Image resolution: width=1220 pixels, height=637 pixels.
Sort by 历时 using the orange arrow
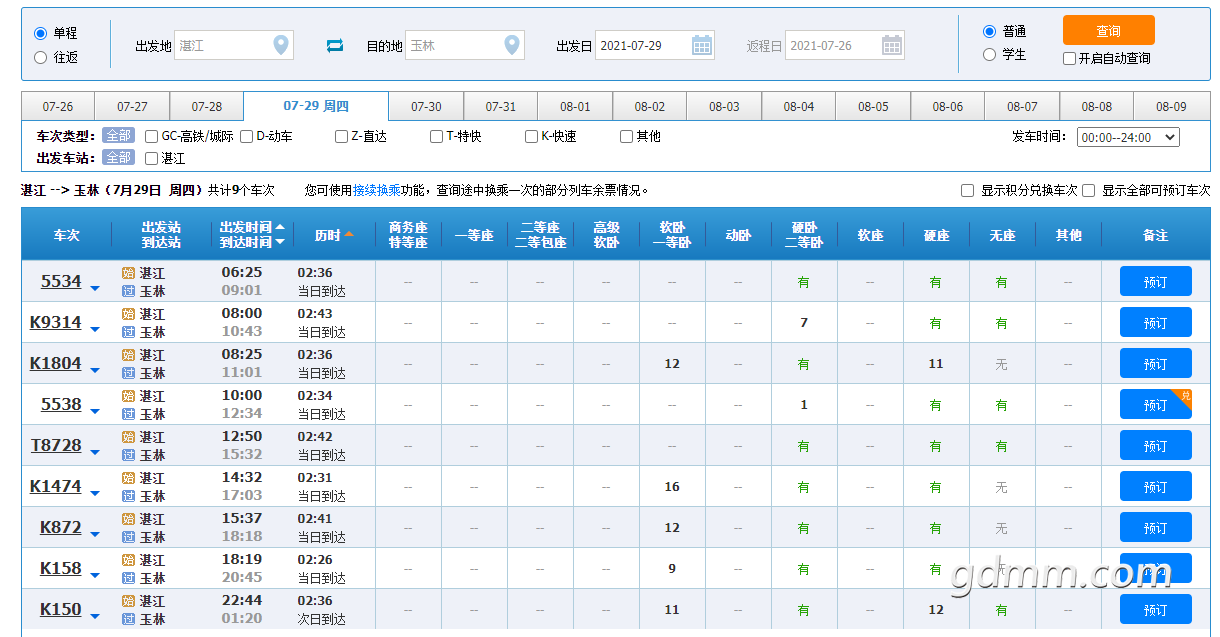(x=349, y=235)
